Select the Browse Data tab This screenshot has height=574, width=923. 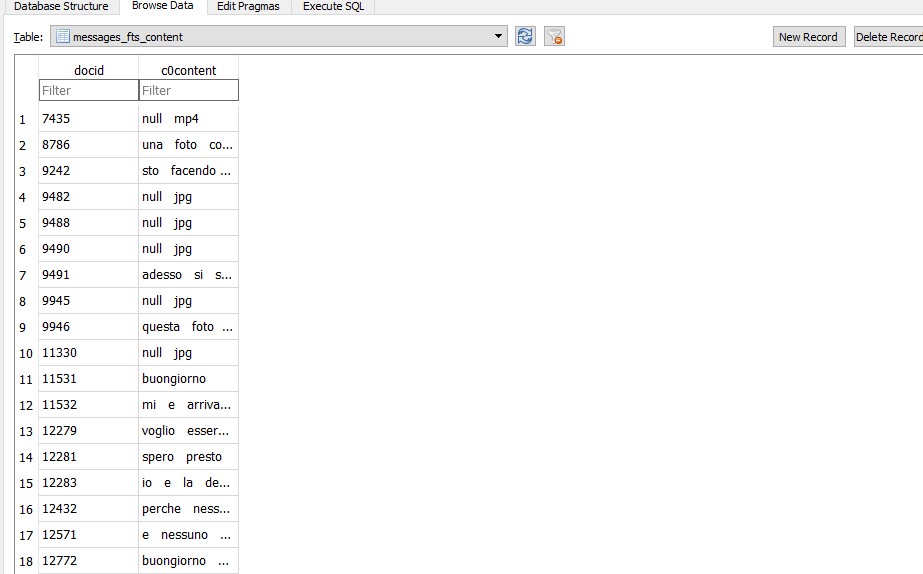[162, 6]
